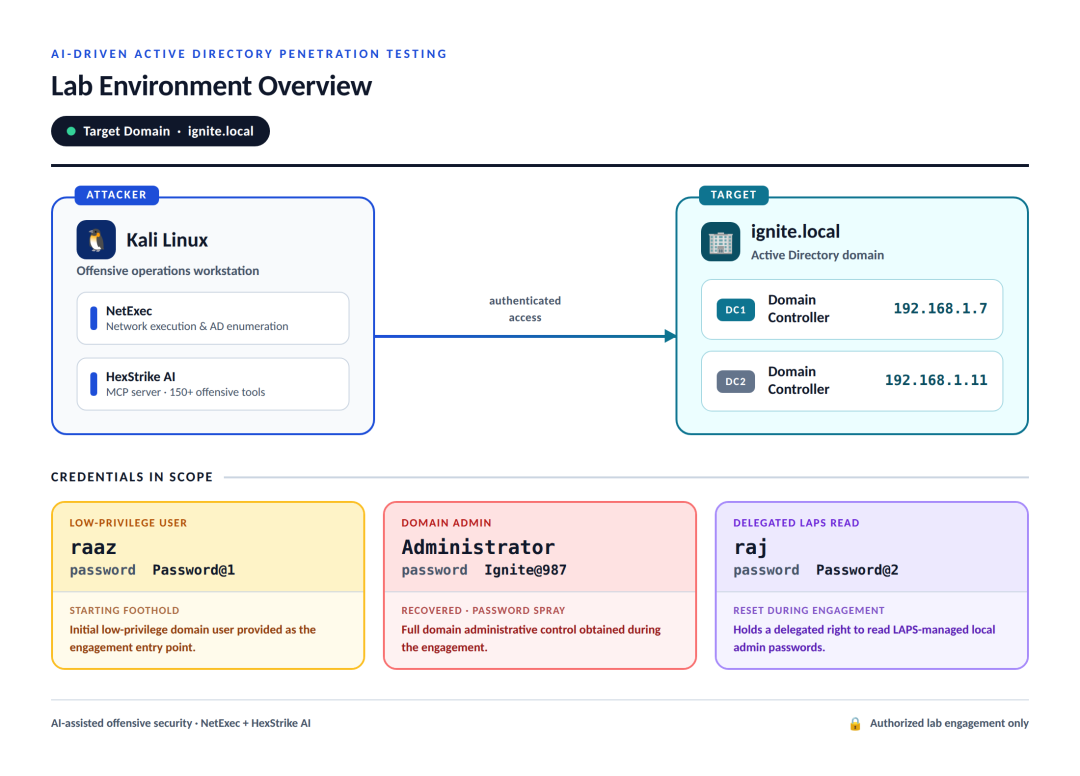Select the NetExec tool card
The width and height of the screenshot is (1080, 776).
pos(213,318)
